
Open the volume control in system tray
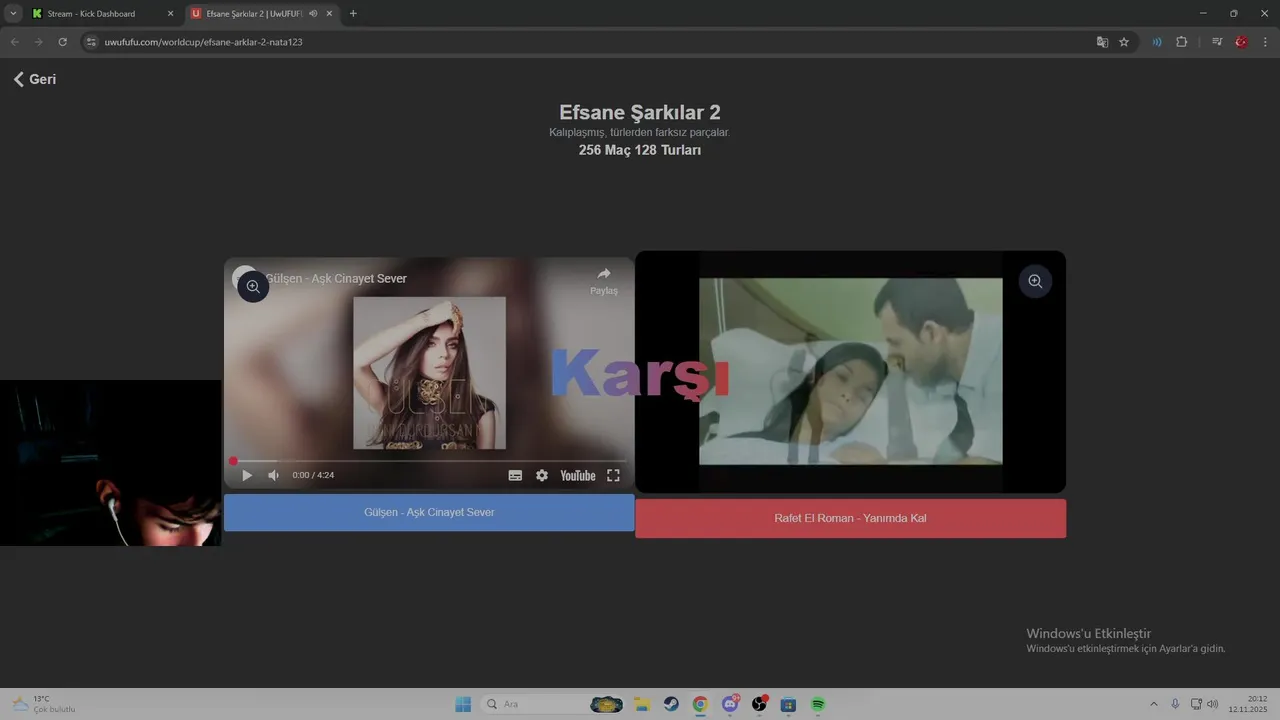[x=1212, y=704]
